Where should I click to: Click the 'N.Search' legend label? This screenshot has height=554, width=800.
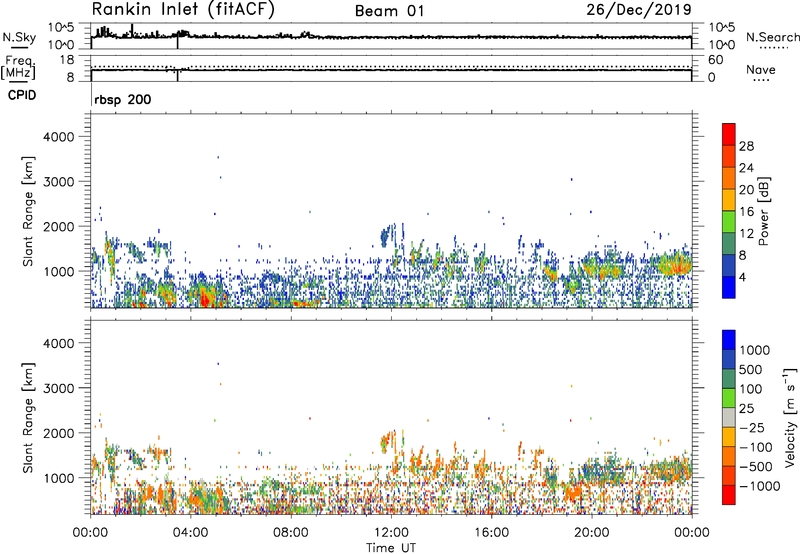click(x=772, y=37)
